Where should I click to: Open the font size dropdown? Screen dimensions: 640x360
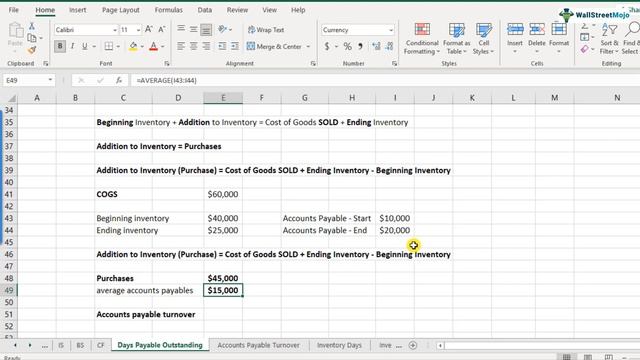point(138,30)
